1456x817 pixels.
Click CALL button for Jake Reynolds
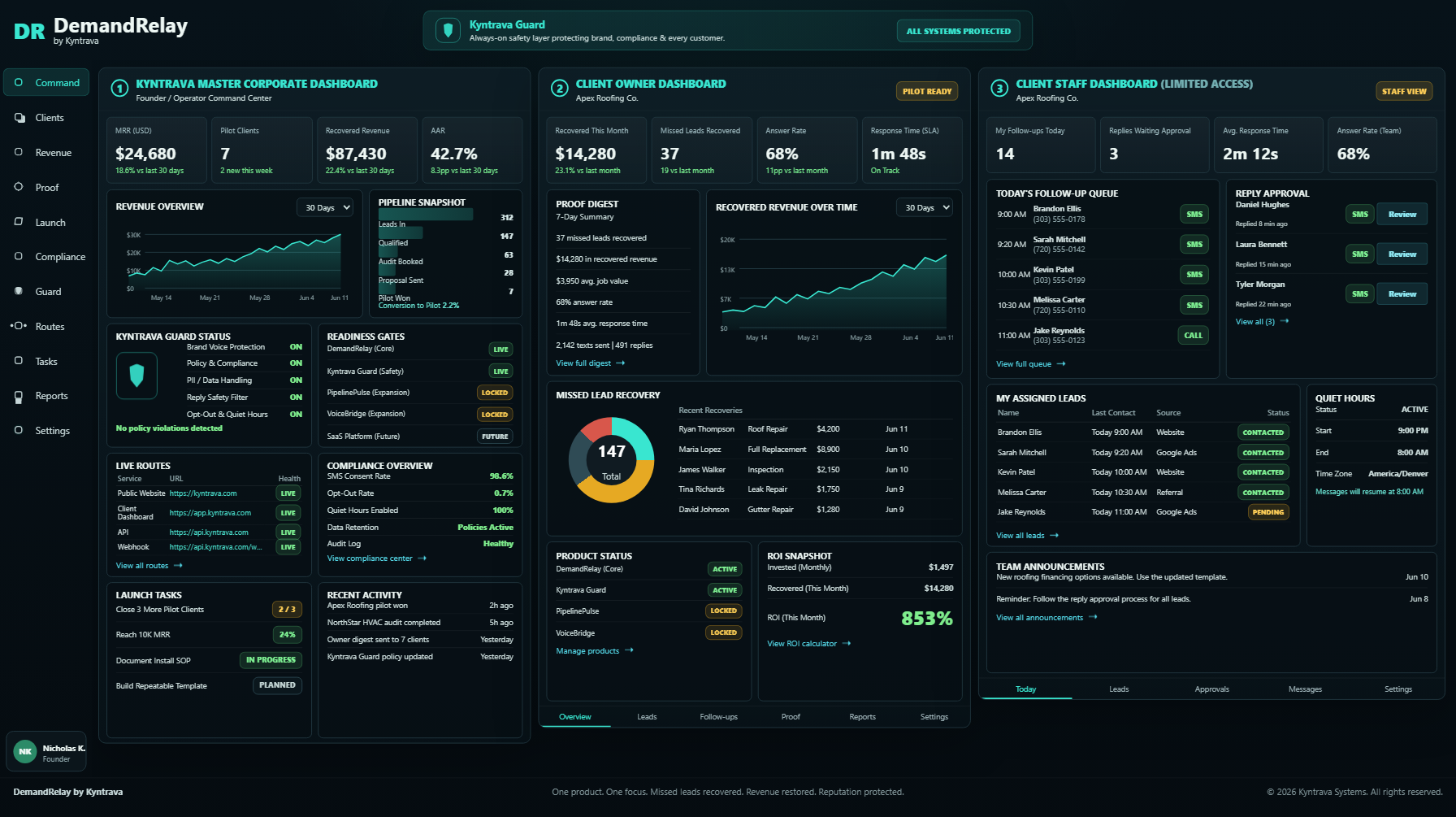point(1194,335)
